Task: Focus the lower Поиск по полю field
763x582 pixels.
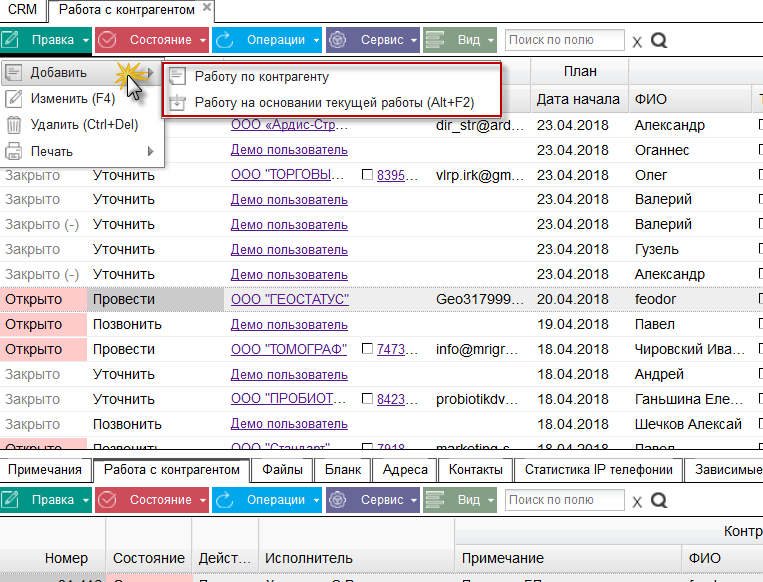Action: [x=564, y=500]
